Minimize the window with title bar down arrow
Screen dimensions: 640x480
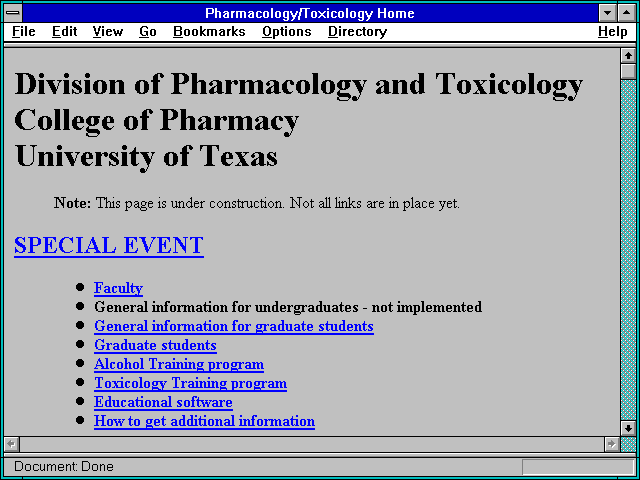[608, 13]
